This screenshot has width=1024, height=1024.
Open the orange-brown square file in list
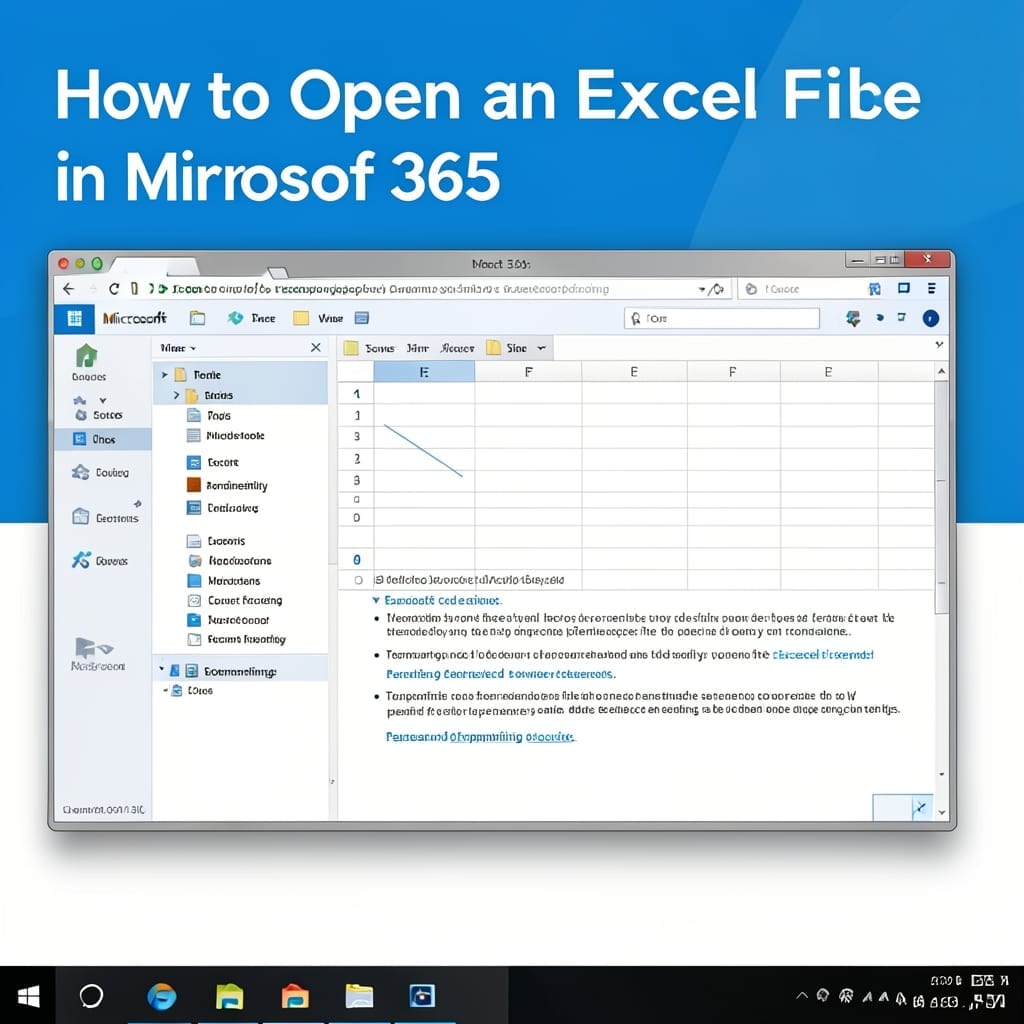click(x=194, y=485)
